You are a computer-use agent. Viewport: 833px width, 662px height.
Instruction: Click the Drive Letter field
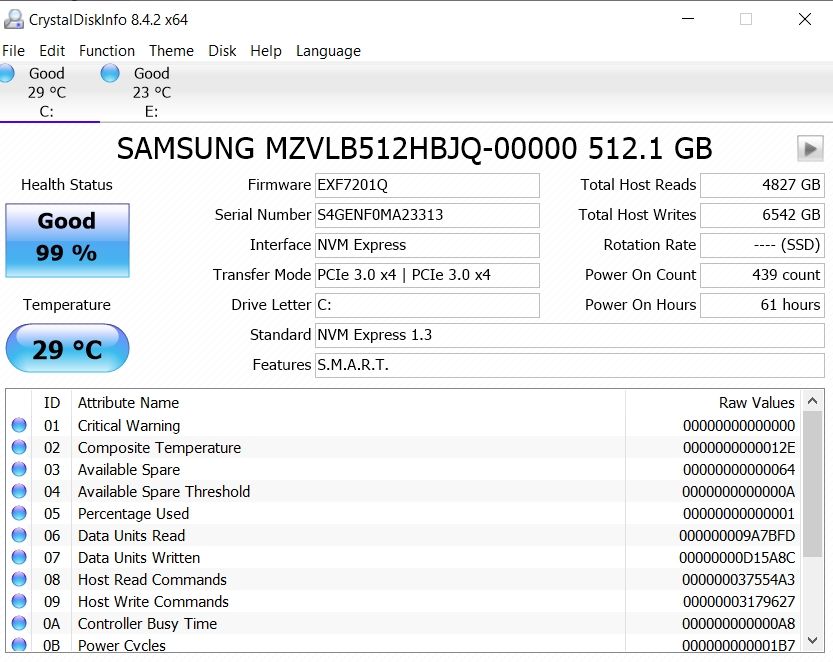tap(427, 305)
